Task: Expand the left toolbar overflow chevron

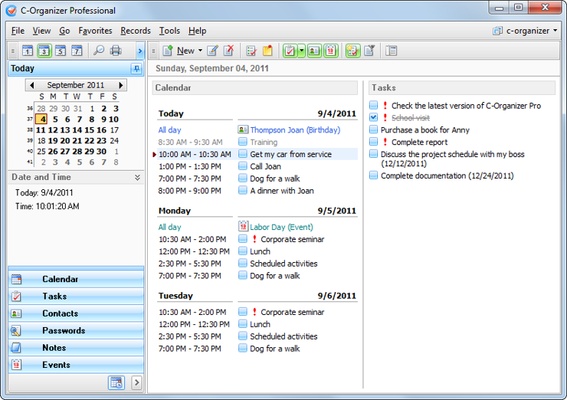Action: [140, 51]
